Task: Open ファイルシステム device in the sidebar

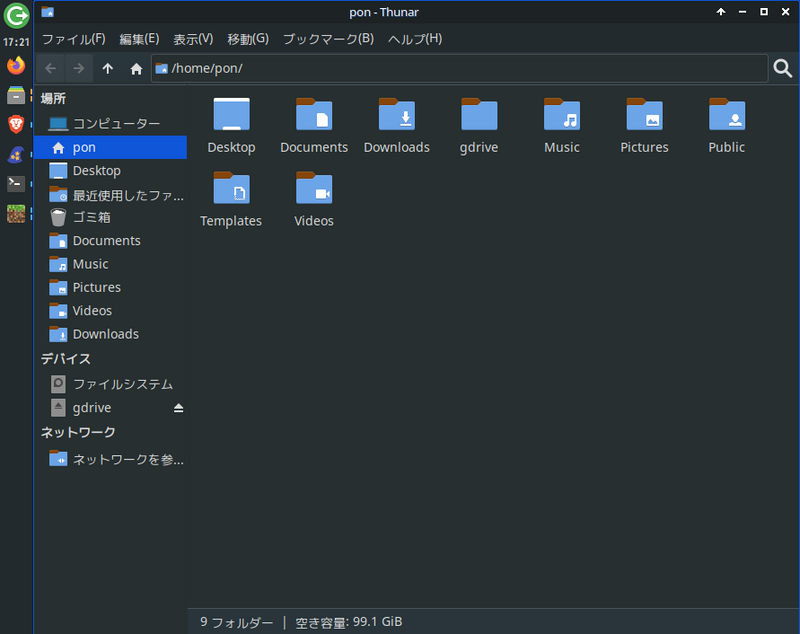Action: 110,384
